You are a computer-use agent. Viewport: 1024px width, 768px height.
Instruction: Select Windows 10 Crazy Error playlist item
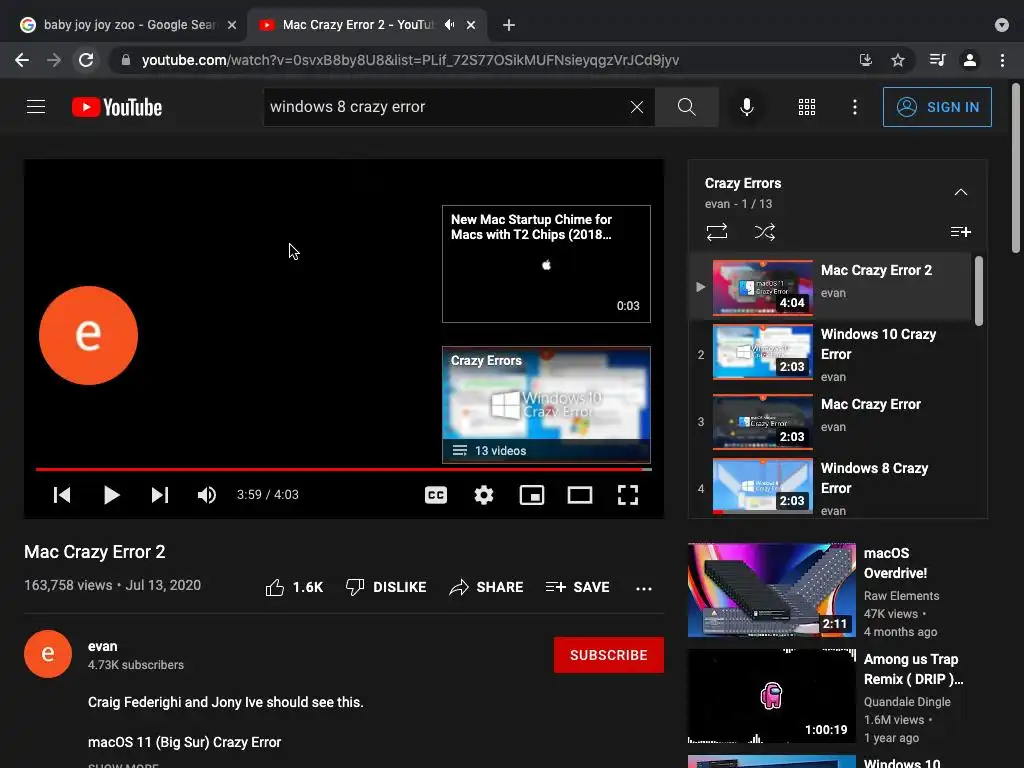(x=831, y=354)
